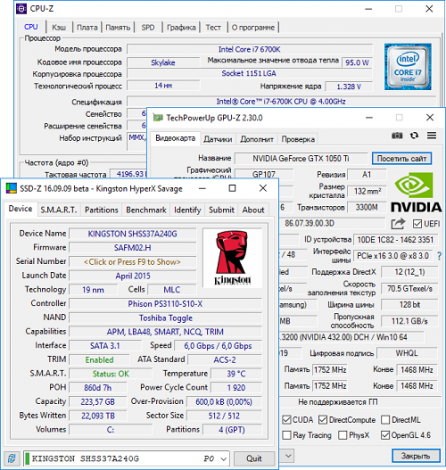The width and height of the screenshot is (446, 470).
Task: Click Phison PS3110-S10-X controller value
Action: tap(165, 304)
